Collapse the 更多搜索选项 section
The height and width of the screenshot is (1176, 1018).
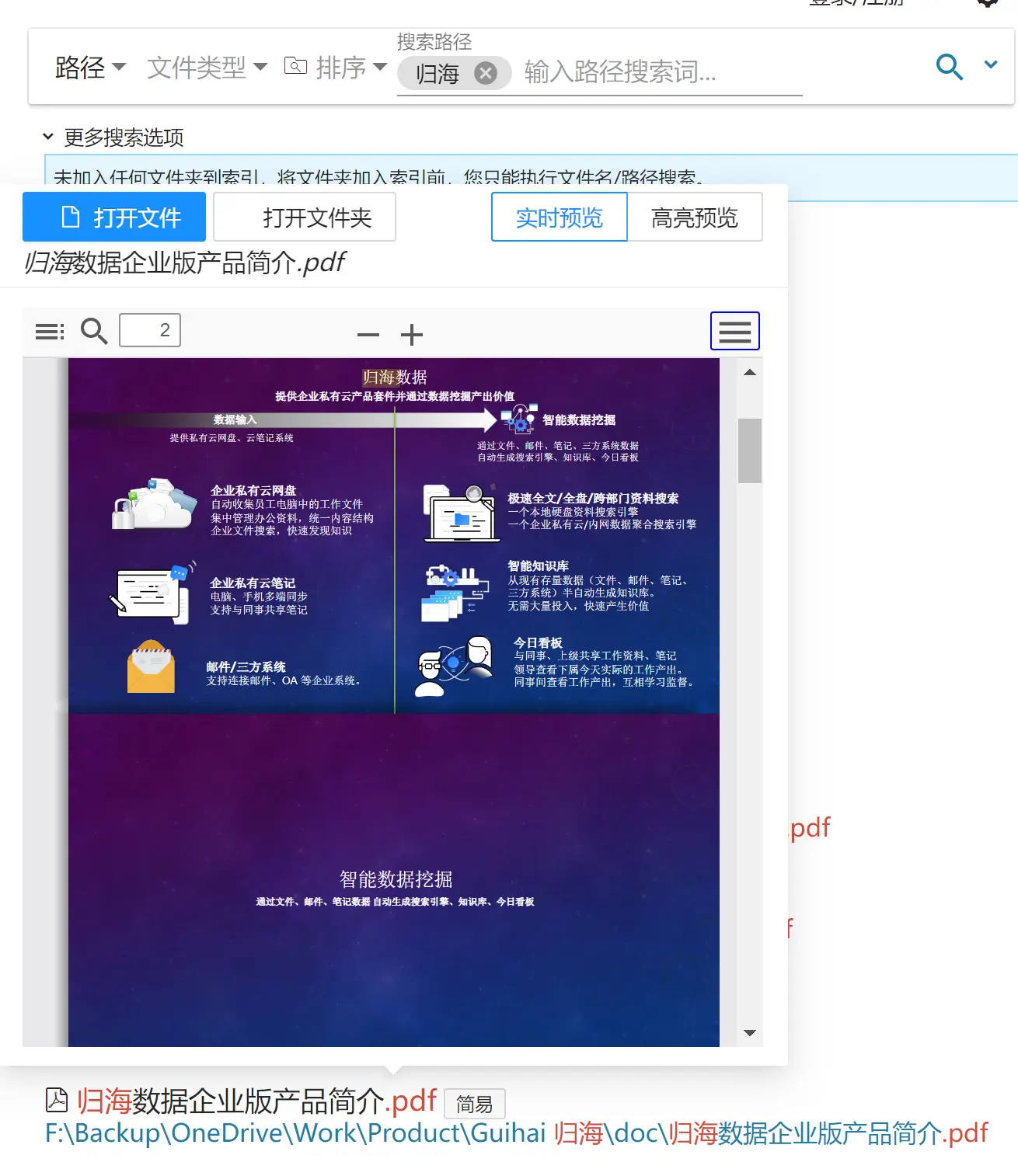tap(48, 137)
